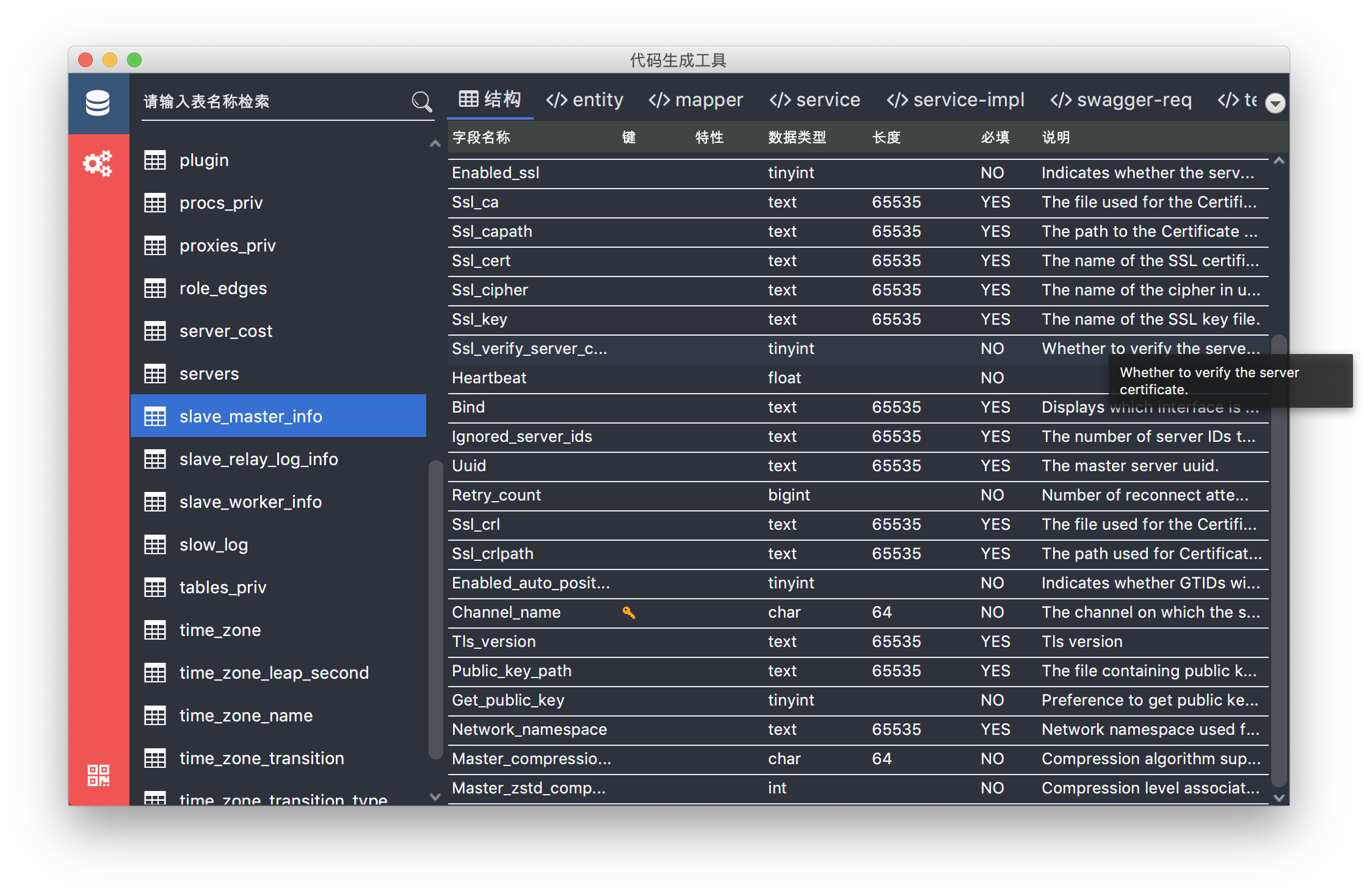Screen dimensions: 1364x896
Task: Click table icon beside time_zone_name
Action: coord(155,715)
